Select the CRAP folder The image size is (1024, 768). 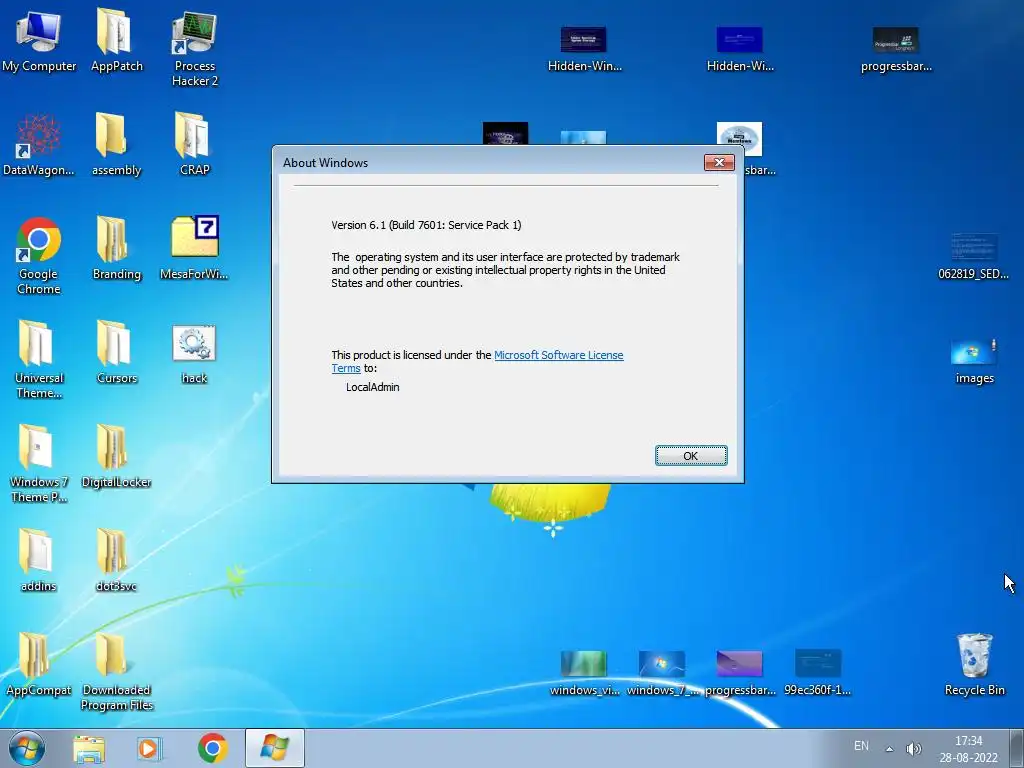click(195, 144)
